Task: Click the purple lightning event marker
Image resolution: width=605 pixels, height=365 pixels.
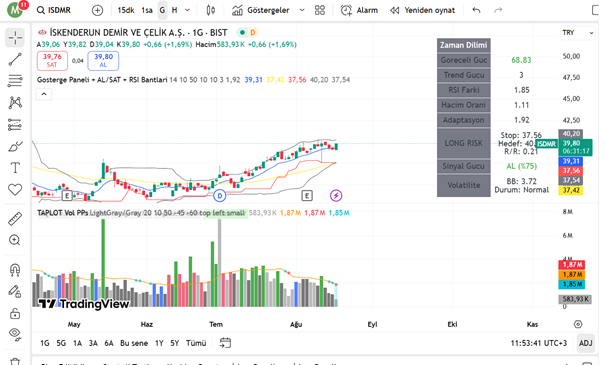Action: click(336, 196)
